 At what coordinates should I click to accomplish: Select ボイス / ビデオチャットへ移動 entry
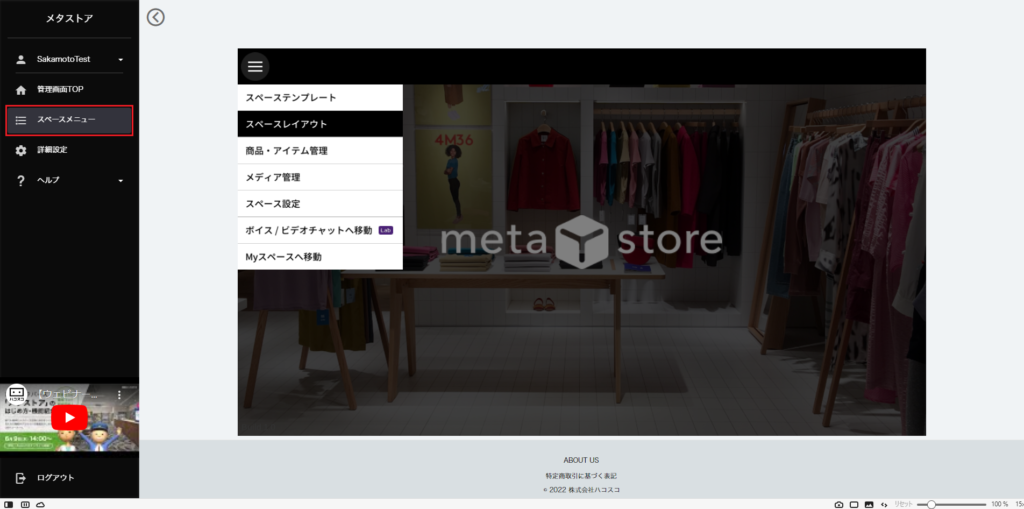click(320, 231)
